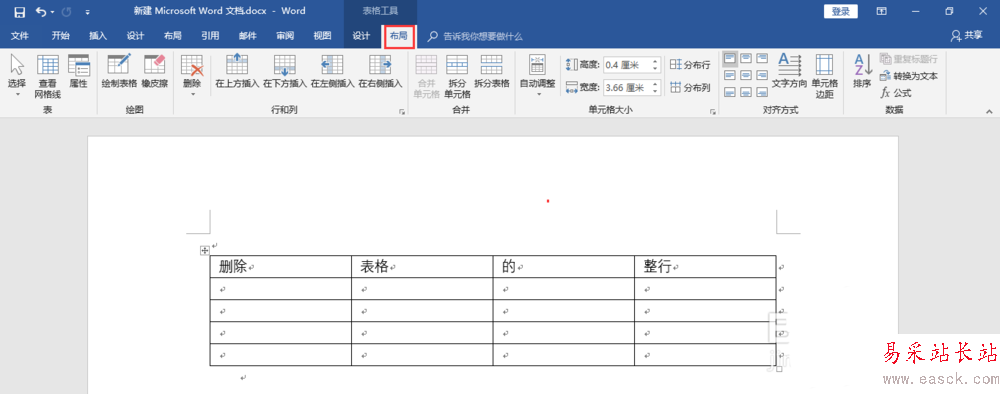The image size is (1000, 394).
Task: Select align center left cell alignment
Action: click(x=730, y=75)
